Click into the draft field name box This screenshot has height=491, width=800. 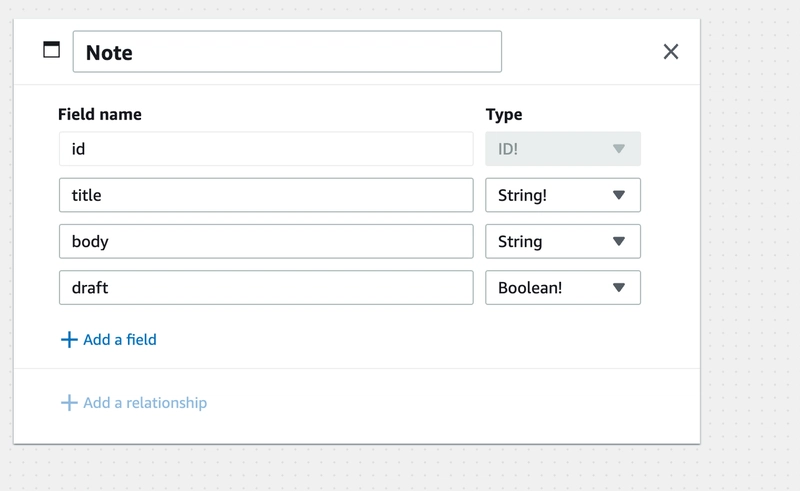266,288
